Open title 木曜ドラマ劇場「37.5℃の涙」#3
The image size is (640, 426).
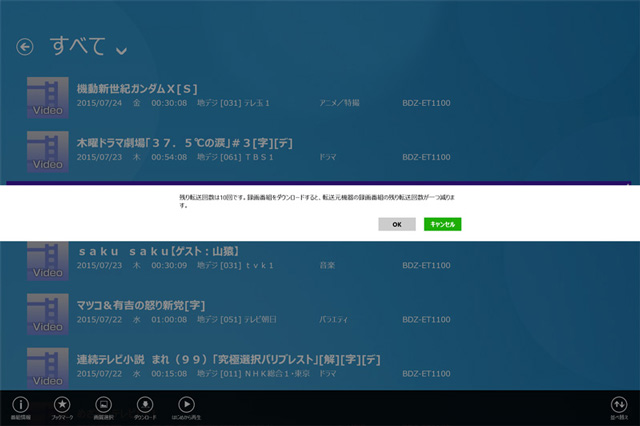184,143
